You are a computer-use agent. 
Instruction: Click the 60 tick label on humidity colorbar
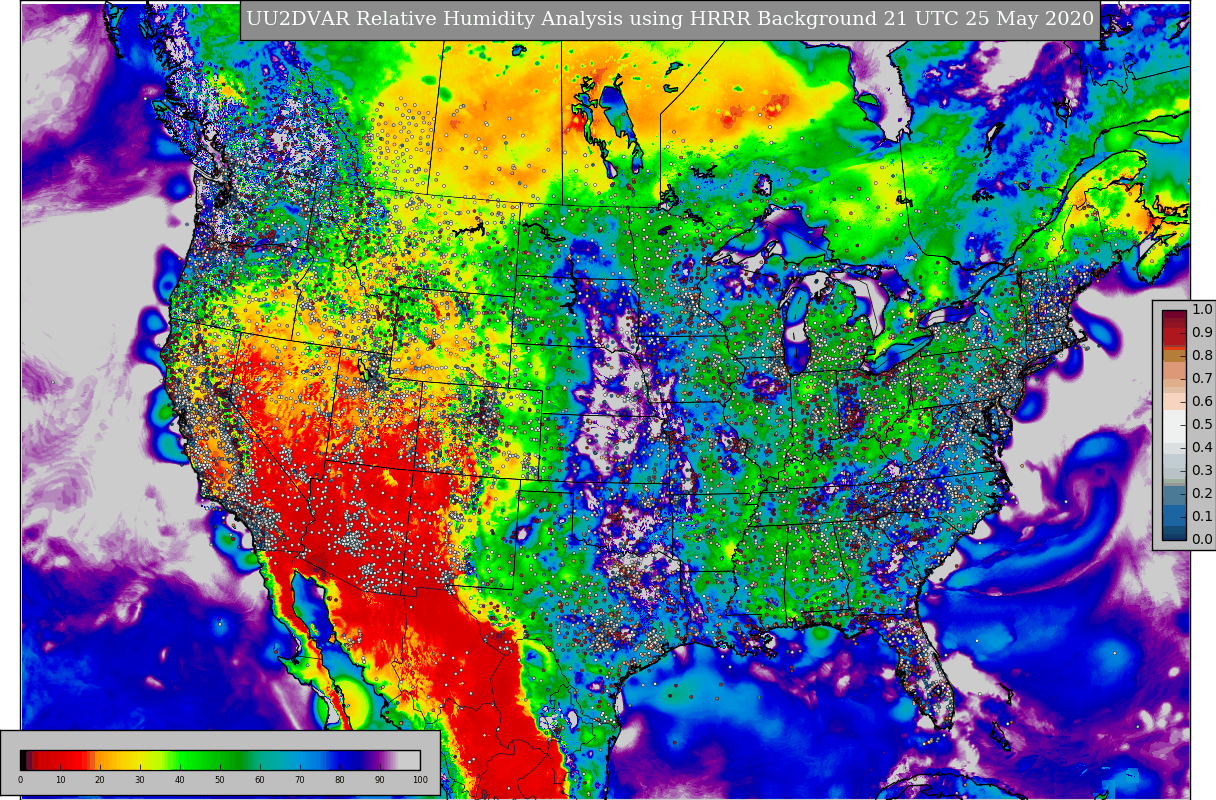(x=260, y=779)
